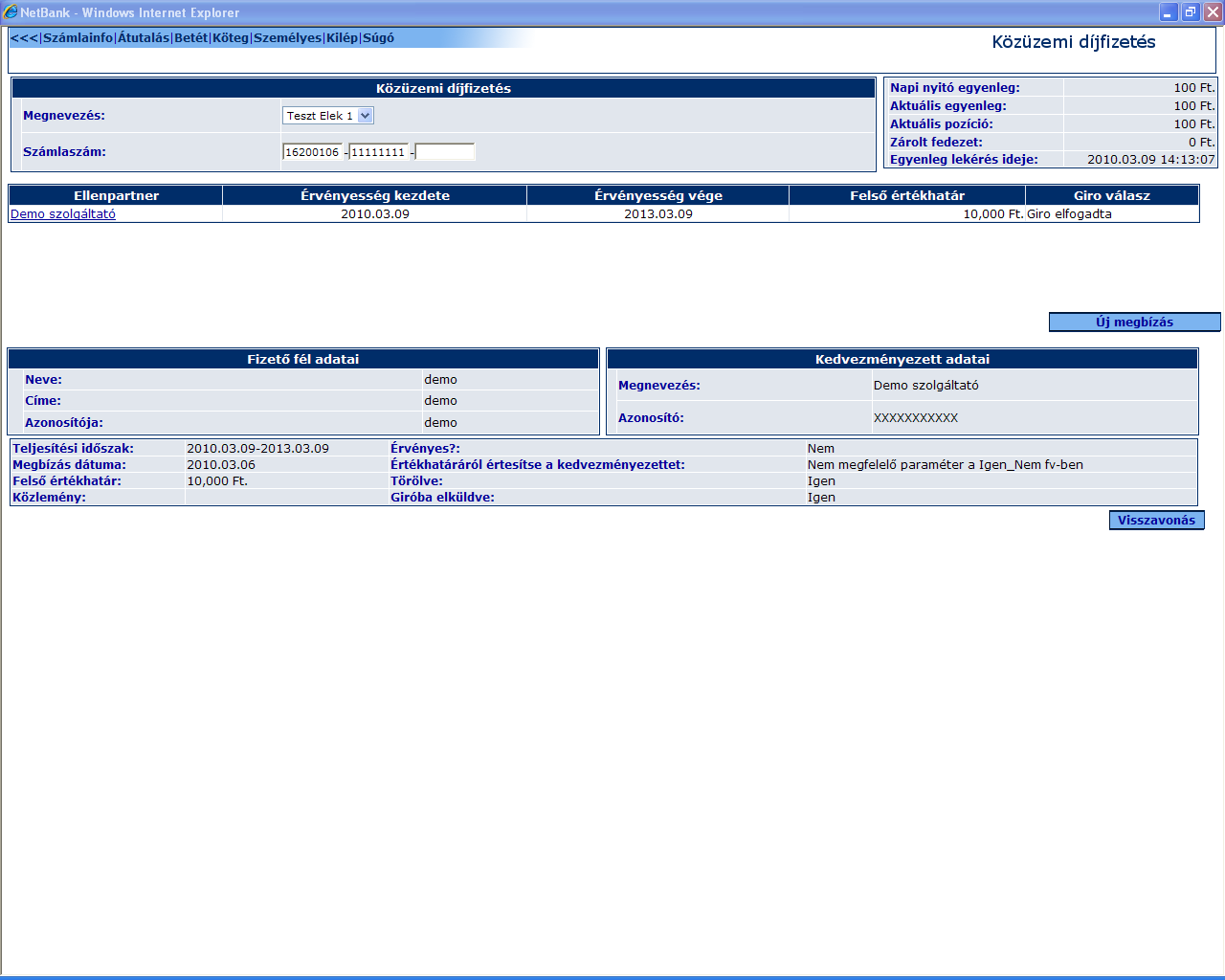Click the Internet Explorer icon in title bar

[11, 12]
